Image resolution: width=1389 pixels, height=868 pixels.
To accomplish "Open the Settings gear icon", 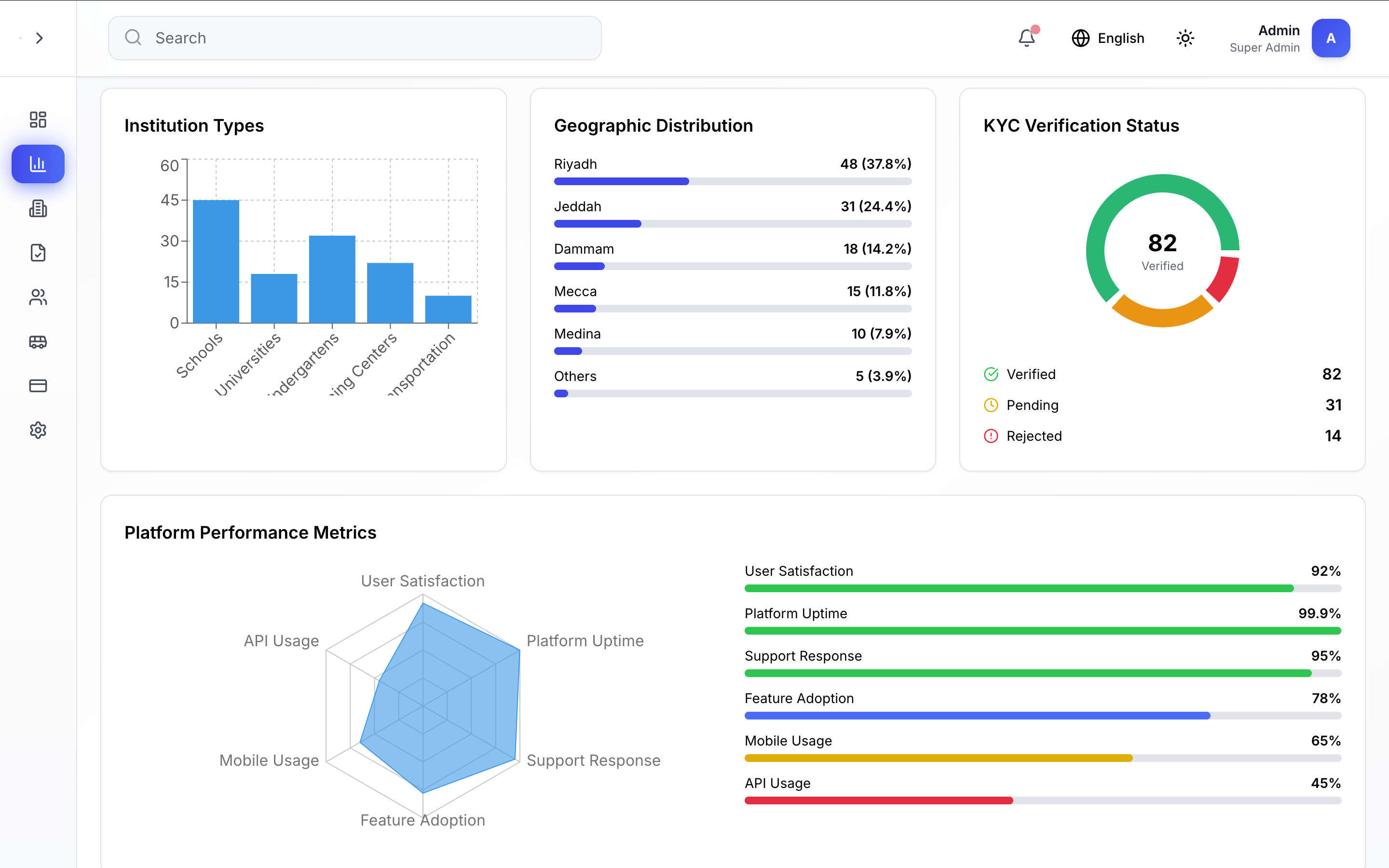I will [x=38, y=431].
